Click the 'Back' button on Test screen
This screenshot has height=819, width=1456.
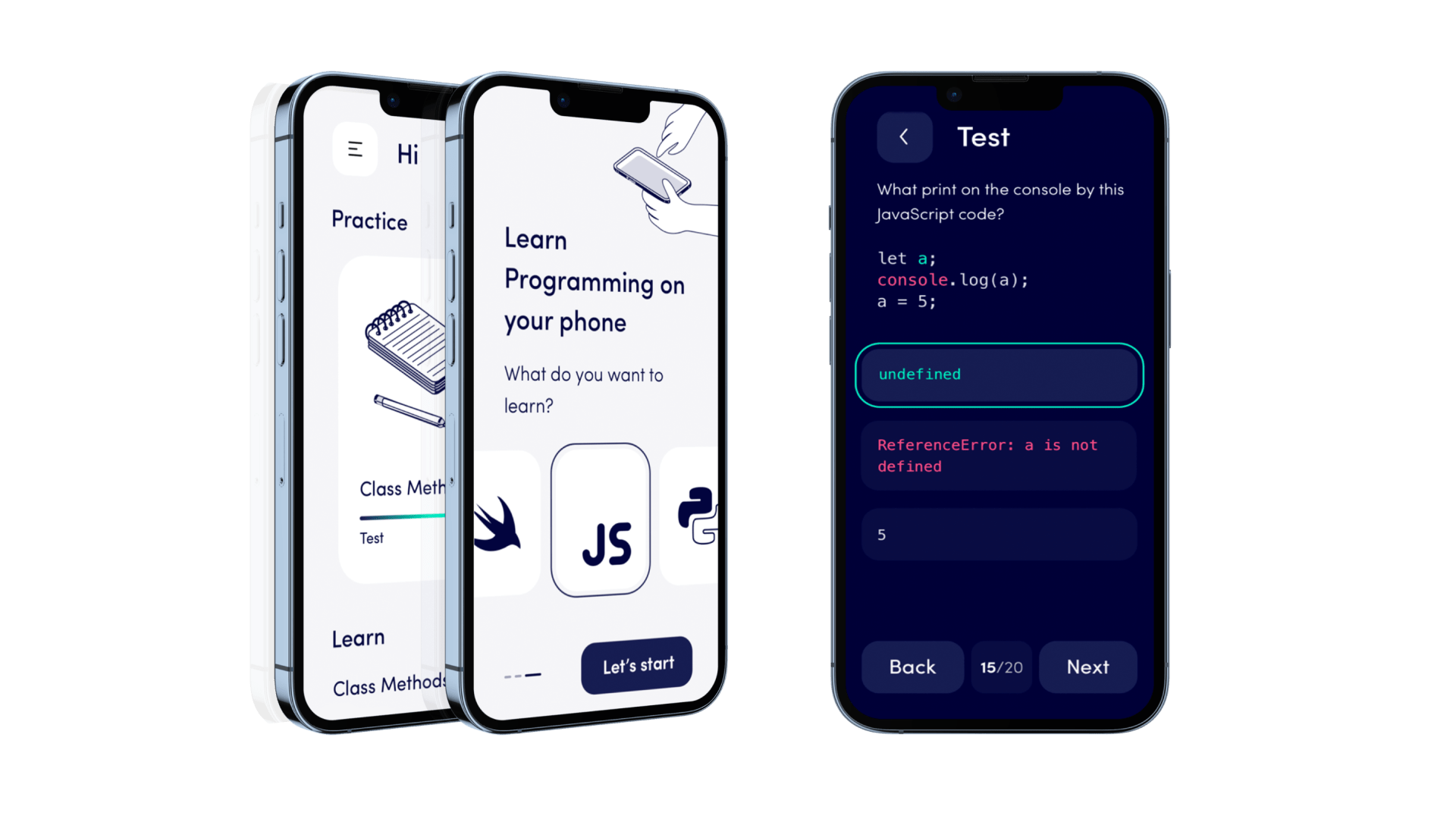coord(912,666)
